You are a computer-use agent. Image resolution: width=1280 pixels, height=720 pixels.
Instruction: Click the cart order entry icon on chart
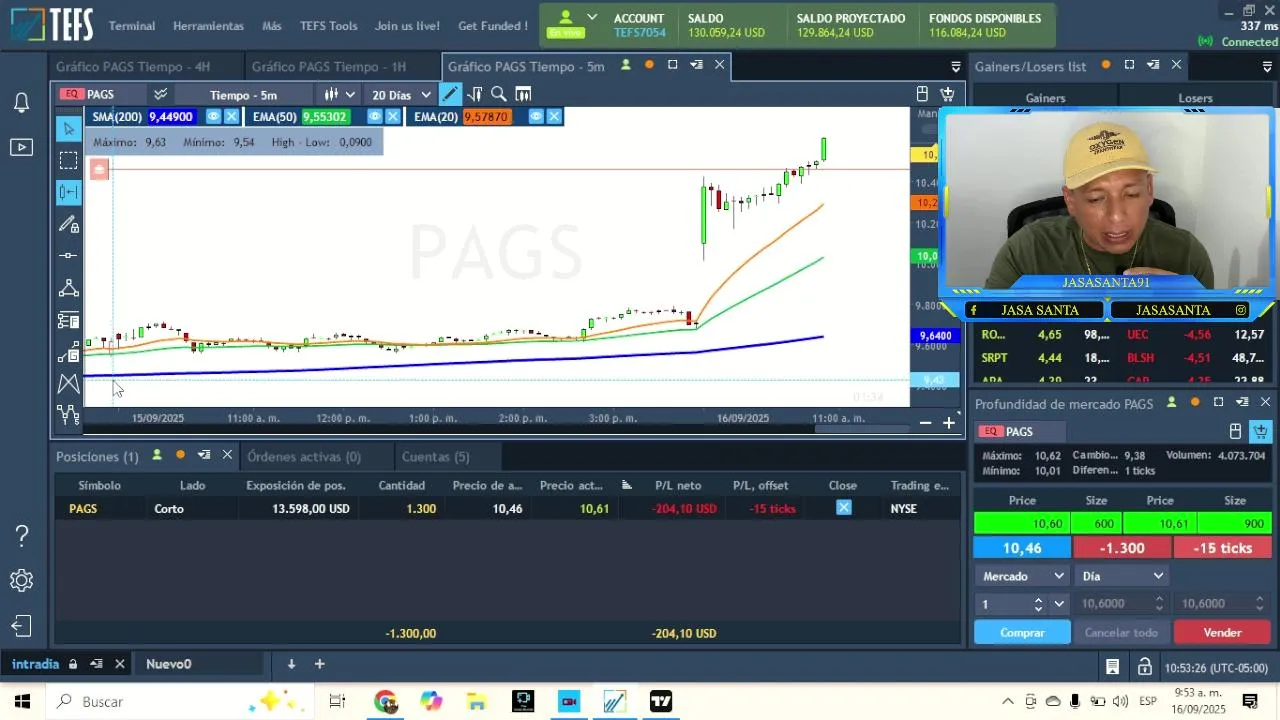pyautogui.click(x=947, y=94)
